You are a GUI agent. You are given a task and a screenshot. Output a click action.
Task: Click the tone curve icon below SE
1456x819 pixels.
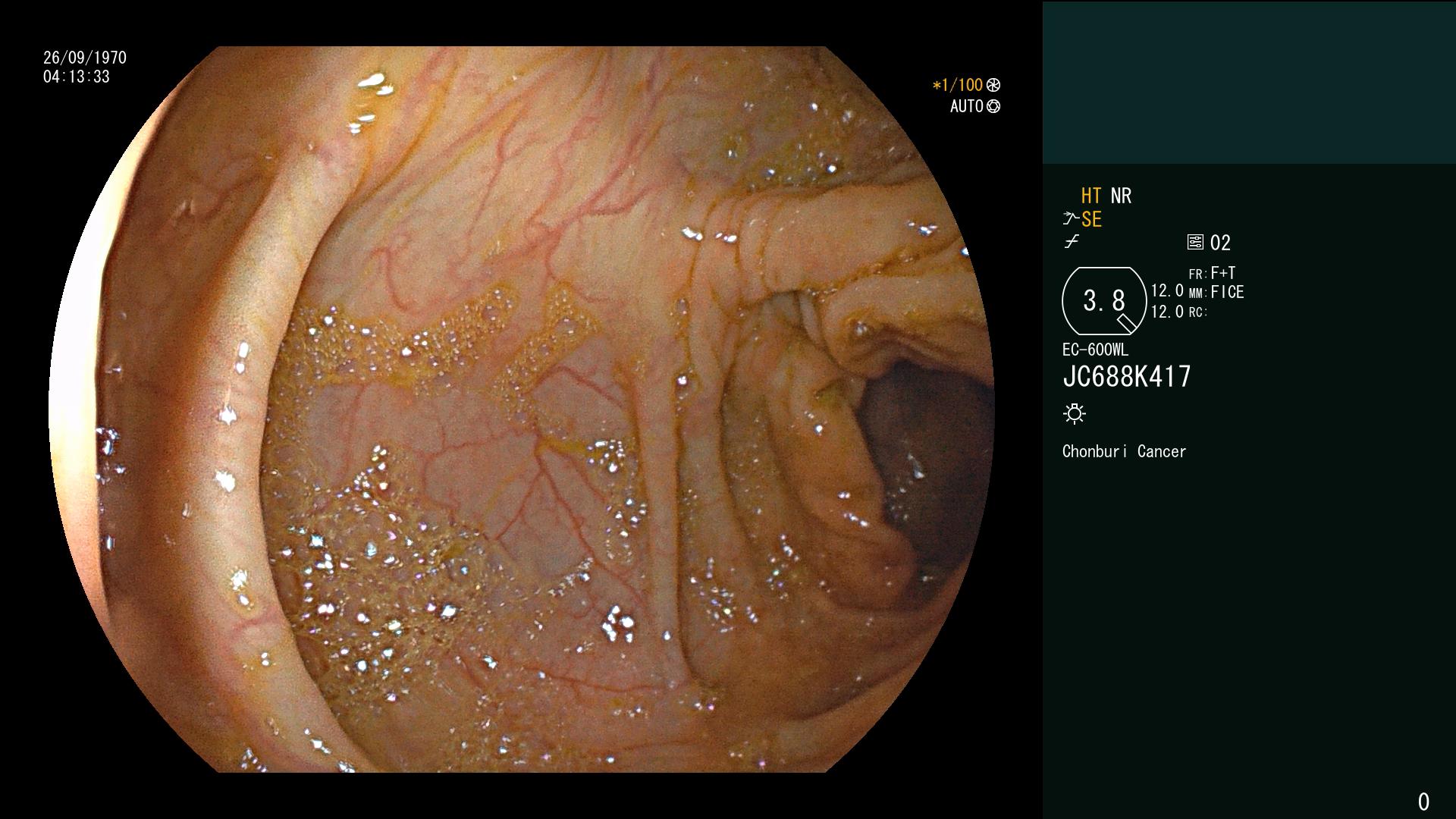[1072, 243]
